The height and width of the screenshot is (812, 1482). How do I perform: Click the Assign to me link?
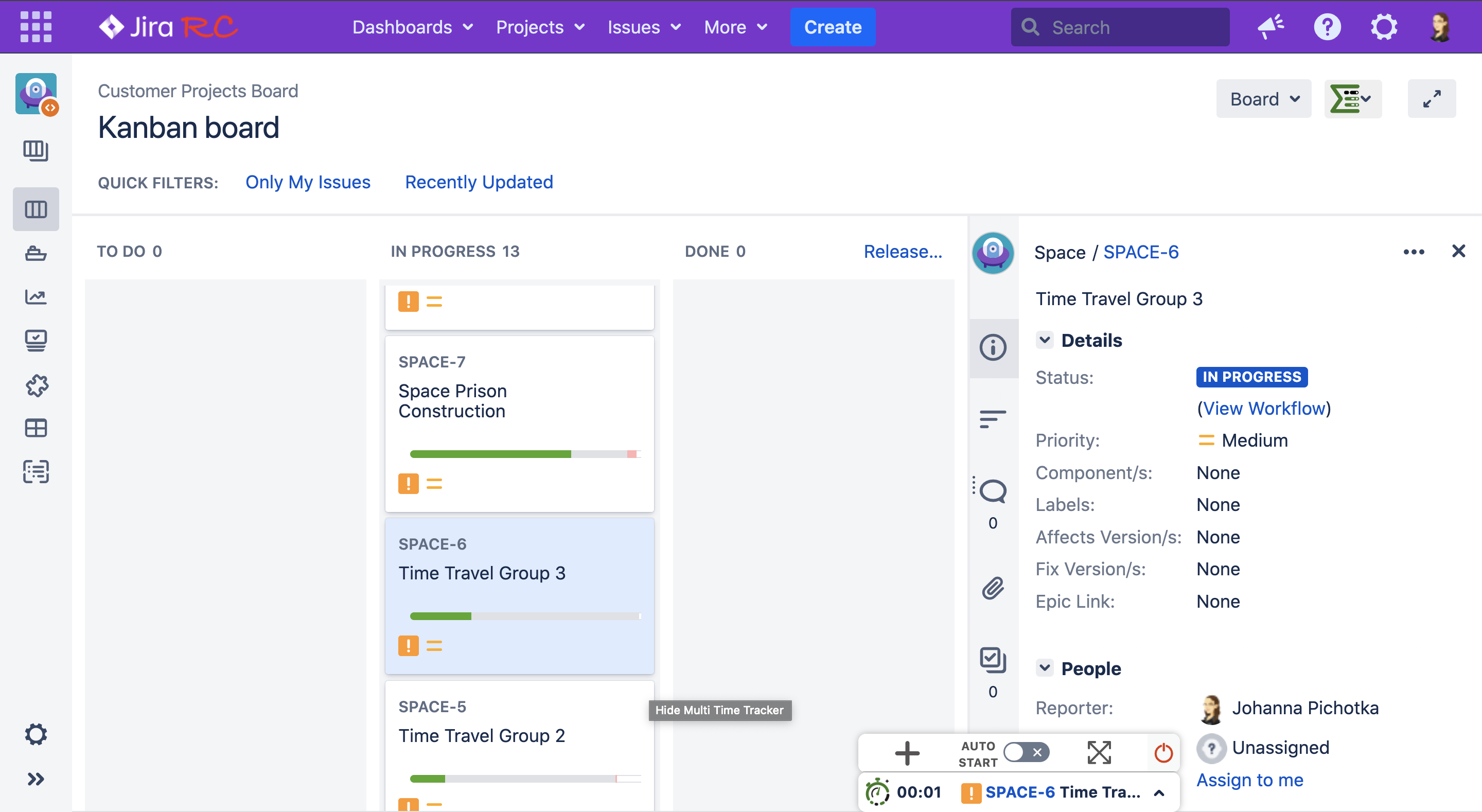tap(1249, 780)
